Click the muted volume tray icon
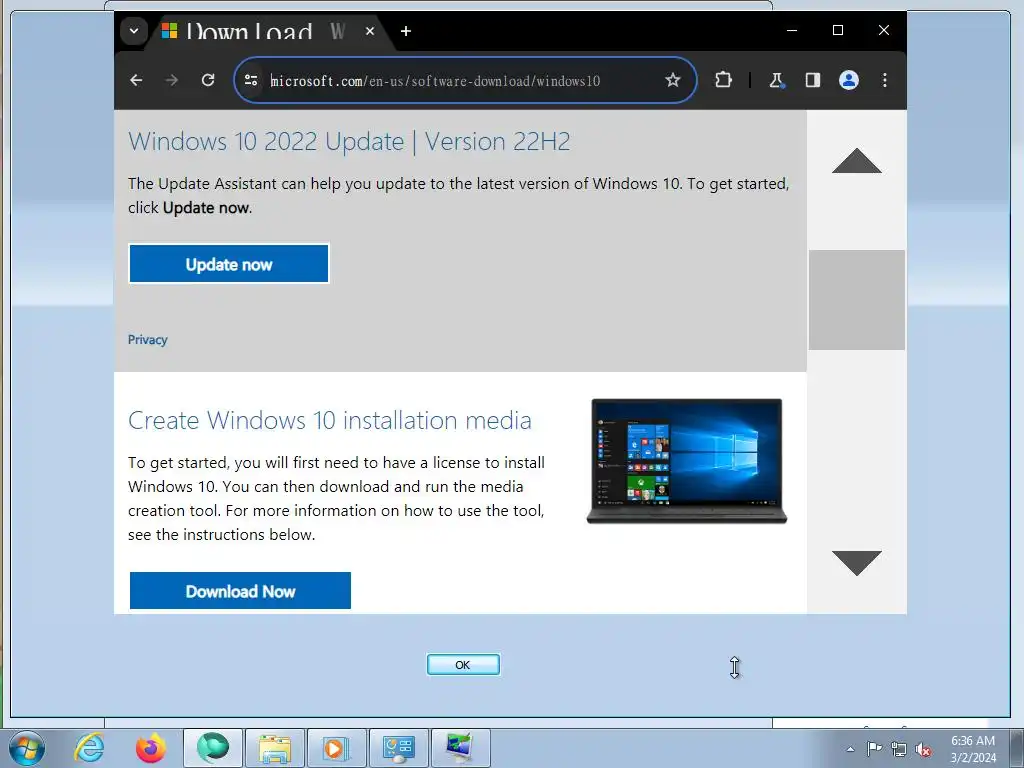 point(923,749)
